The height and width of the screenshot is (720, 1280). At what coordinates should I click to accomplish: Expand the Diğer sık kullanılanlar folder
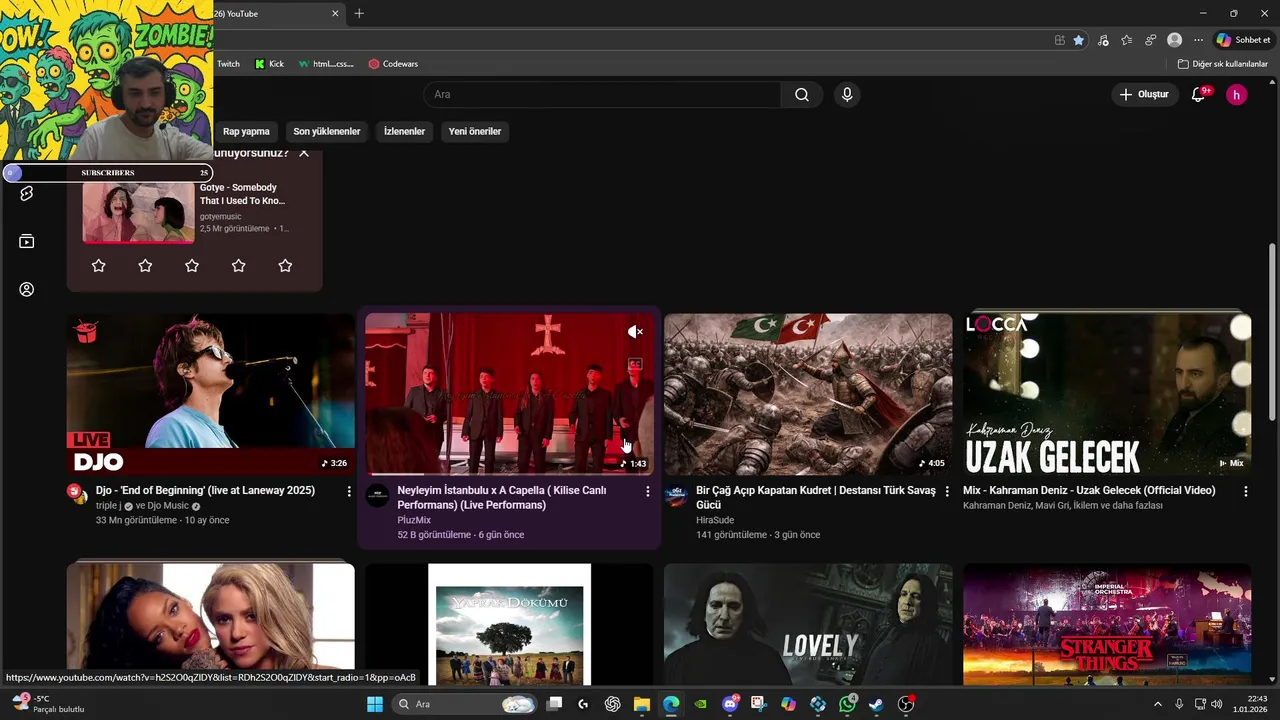1222,63
